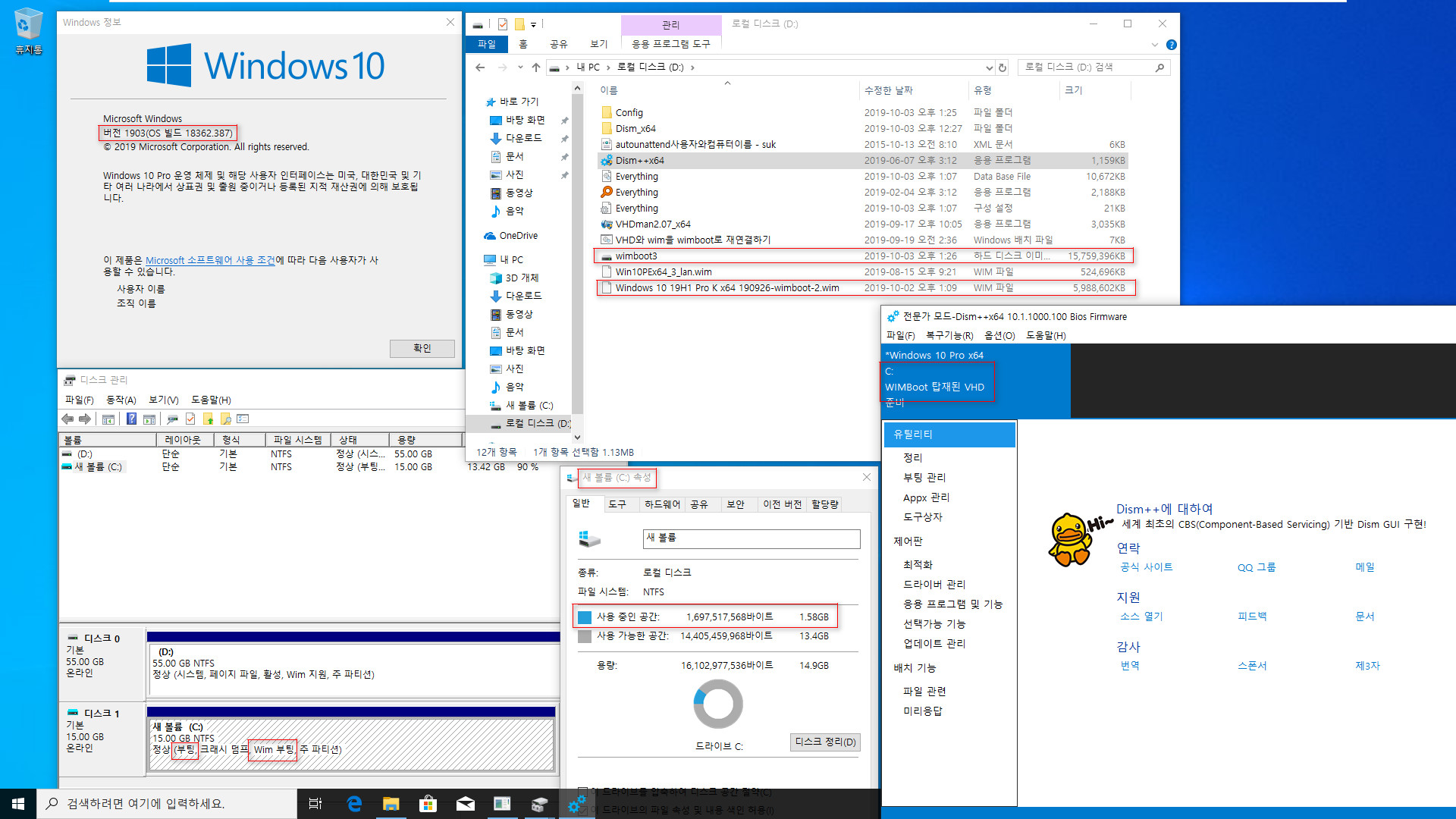Open 동작(A) menu in Disk Management
The height and width of the screenshot is (819, 1456).
pos(121,400)
